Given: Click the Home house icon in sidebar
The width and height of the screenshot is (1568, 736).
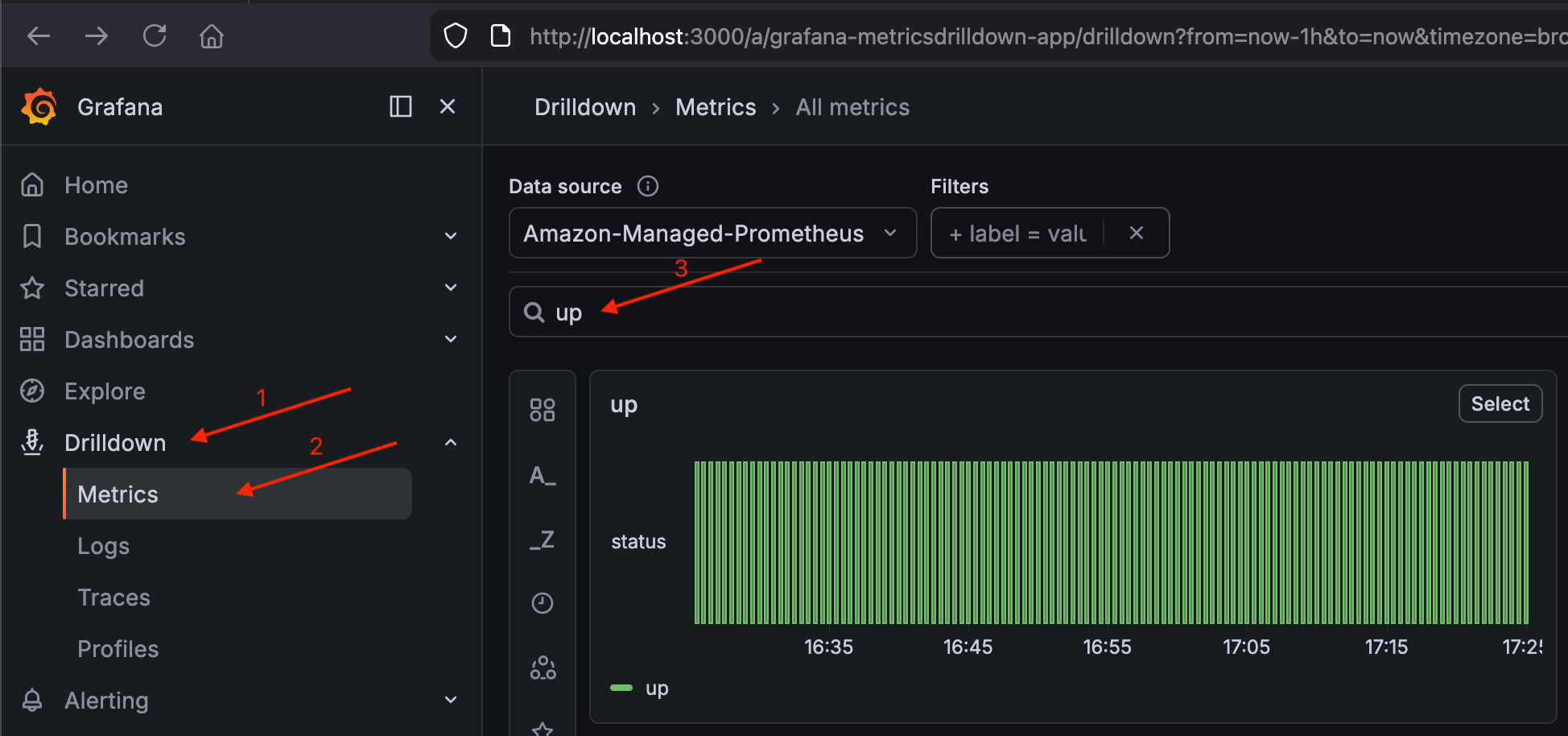Looking at the screenshot, I should 32,184.
